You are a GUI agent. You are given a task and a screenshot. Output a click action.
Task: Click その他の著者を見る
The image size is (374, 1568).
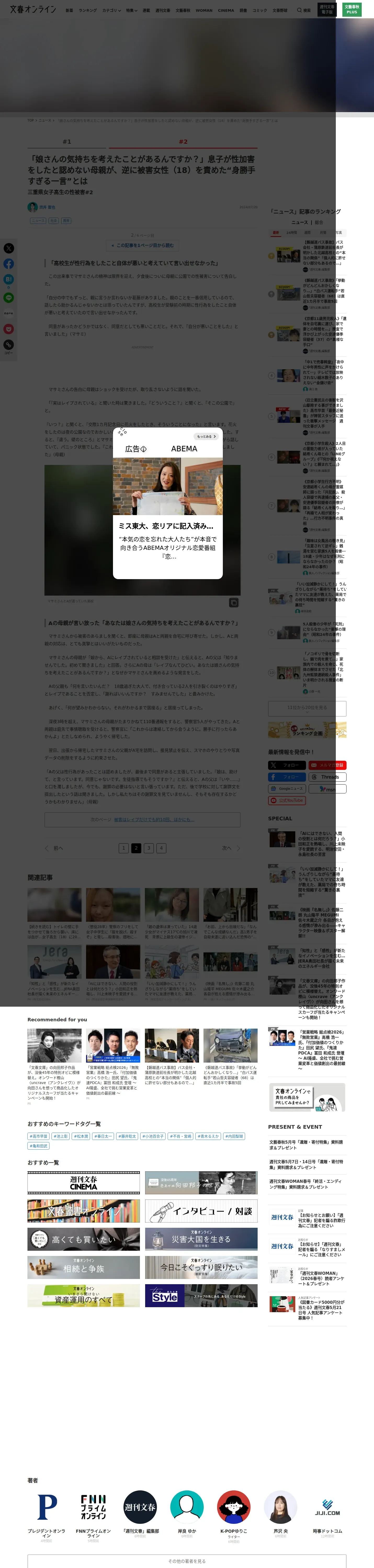tap(187, 1561)
